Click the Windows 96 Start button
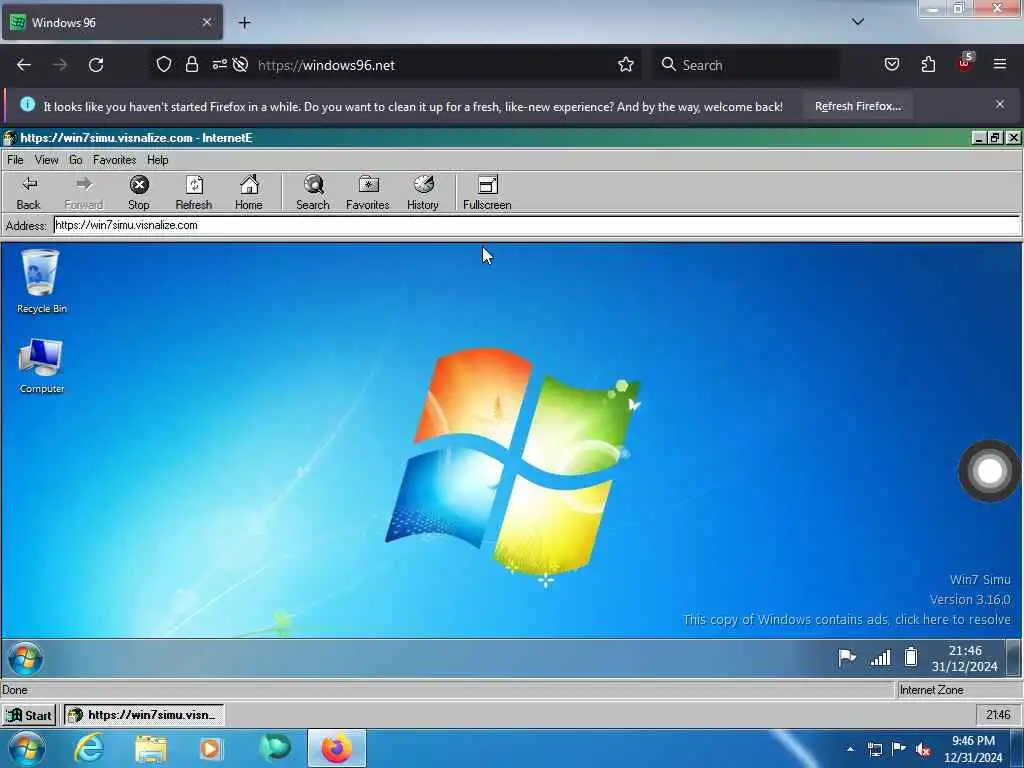Image resolution: width=1024 pixels, height=768 pixels. 29,715
